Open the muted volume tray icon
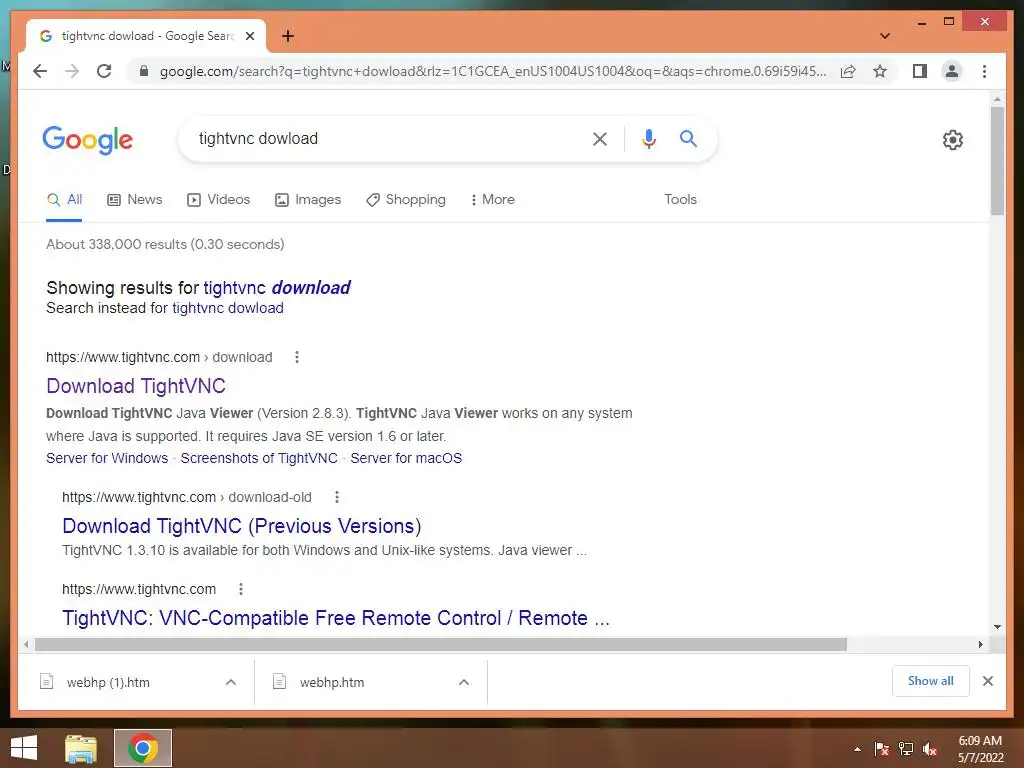Screen dimensions: 1024x768 point(930,749)
